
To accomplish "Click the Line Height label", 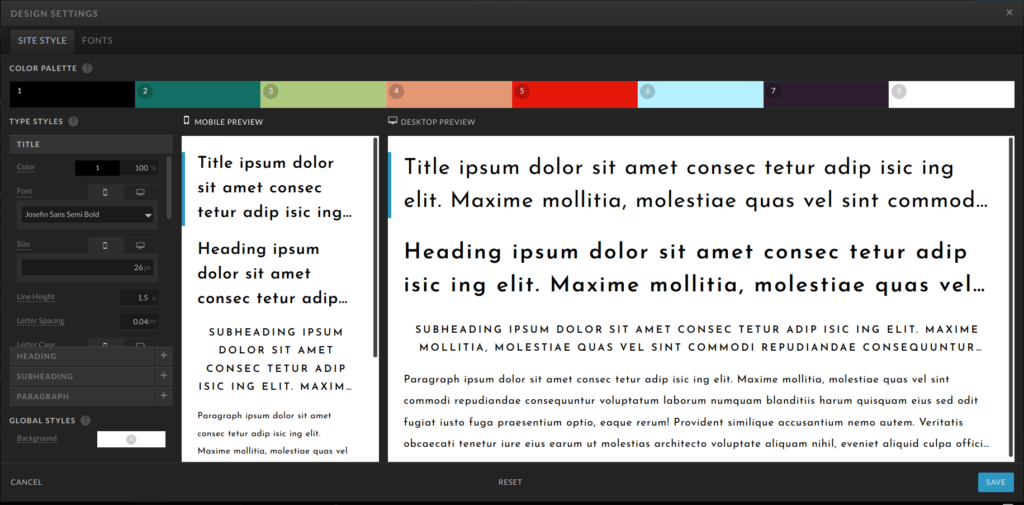I will click(36, 297).
